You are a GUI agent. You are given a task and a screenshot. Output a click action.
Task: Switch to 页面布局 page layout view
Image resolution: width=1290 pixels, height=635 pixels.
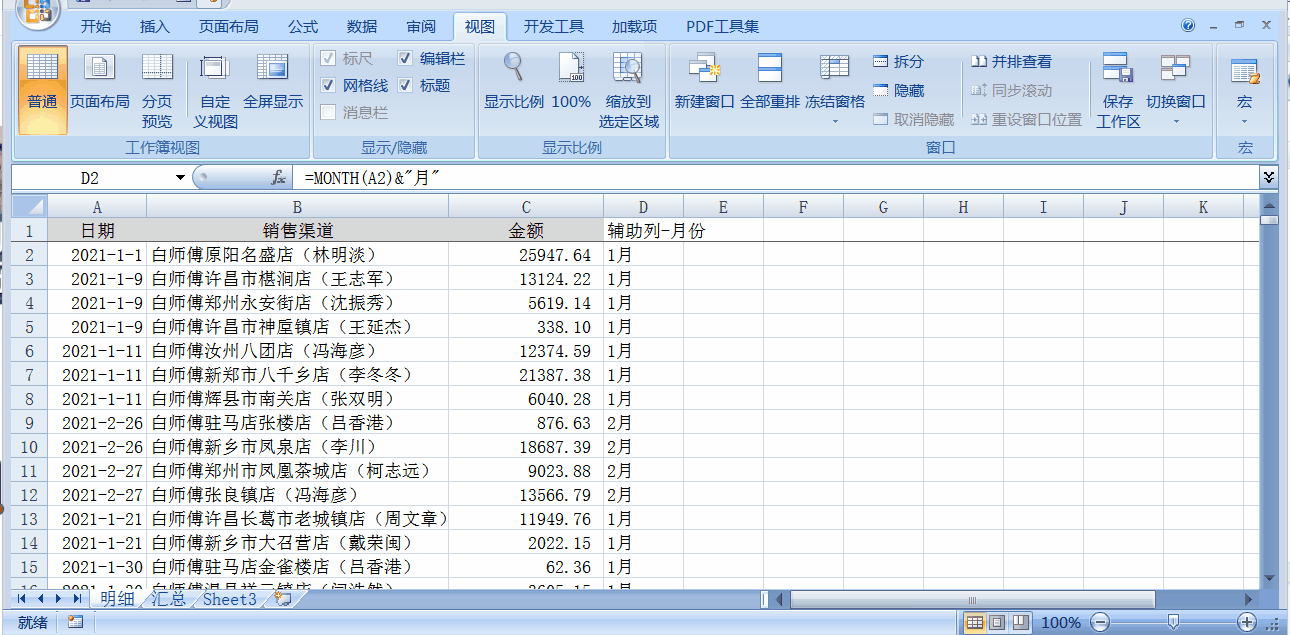[99, 68]
